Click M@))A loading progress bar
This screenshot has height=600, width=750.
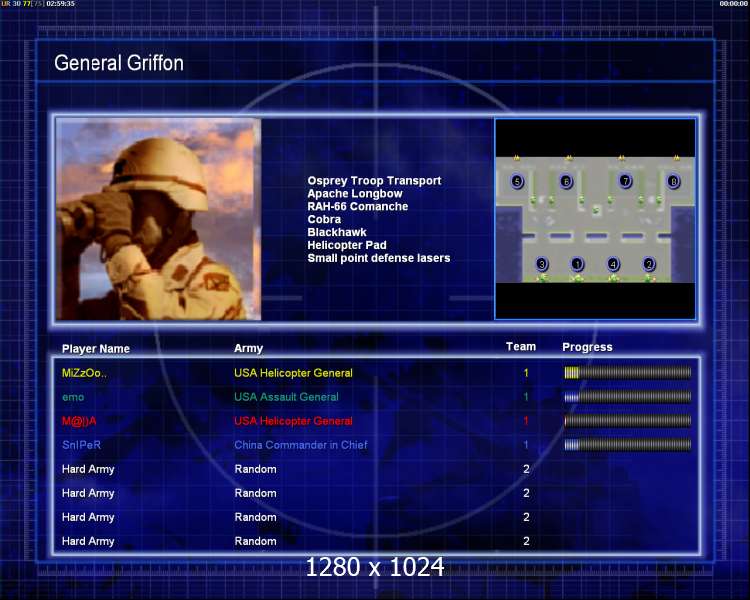(x=628, y=421)
